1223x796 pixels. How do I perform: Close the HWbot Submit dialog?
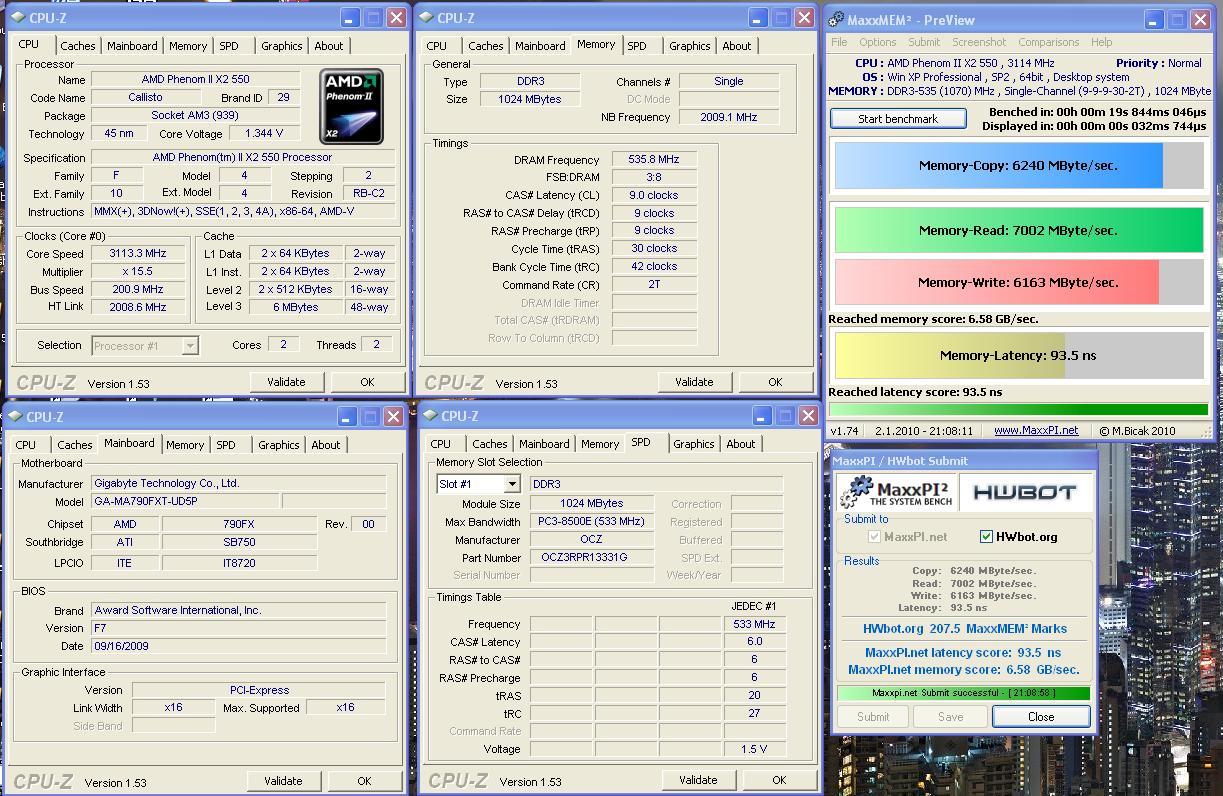(1041, 716)
